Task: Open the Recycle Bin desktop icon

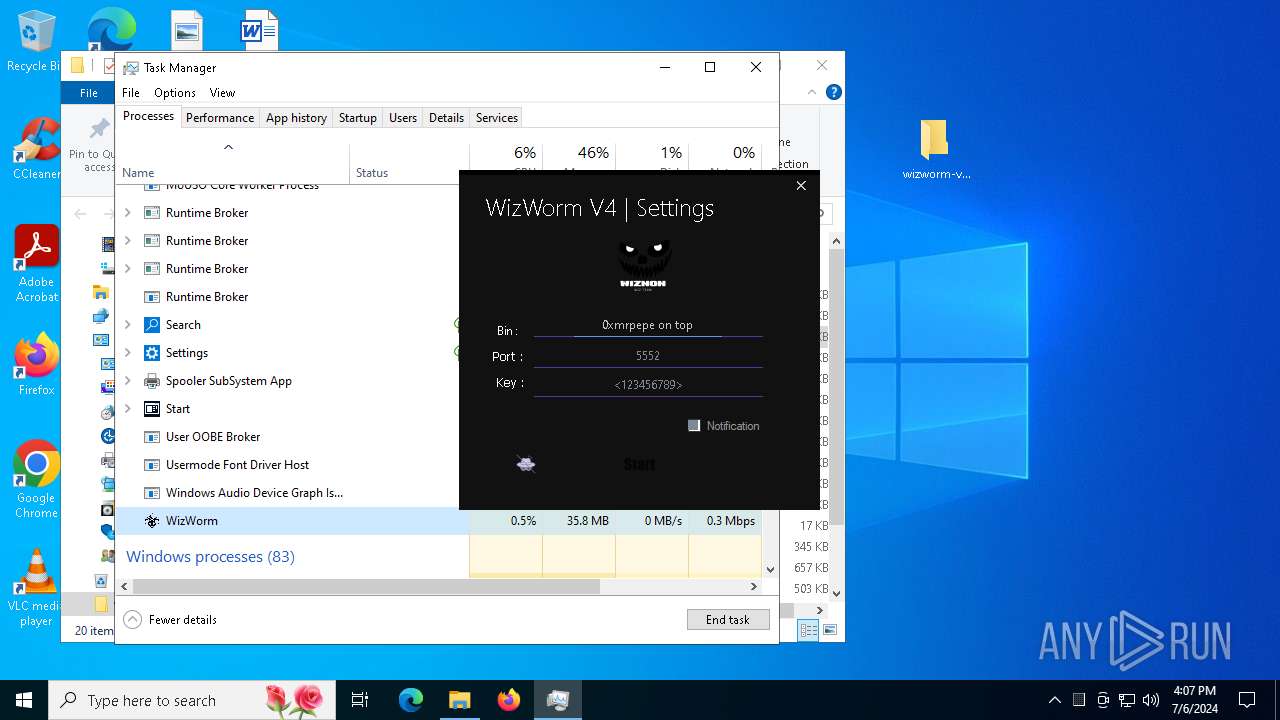Action: pyautogui.click(x=35, y=42)
